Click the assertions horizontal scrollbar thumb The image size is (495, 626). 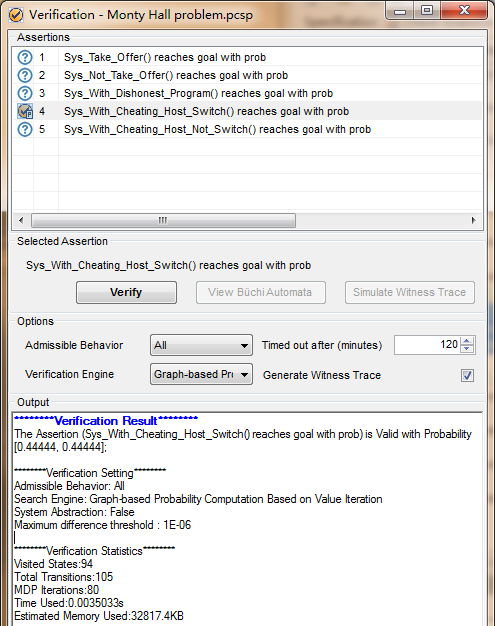coord(163,220)
